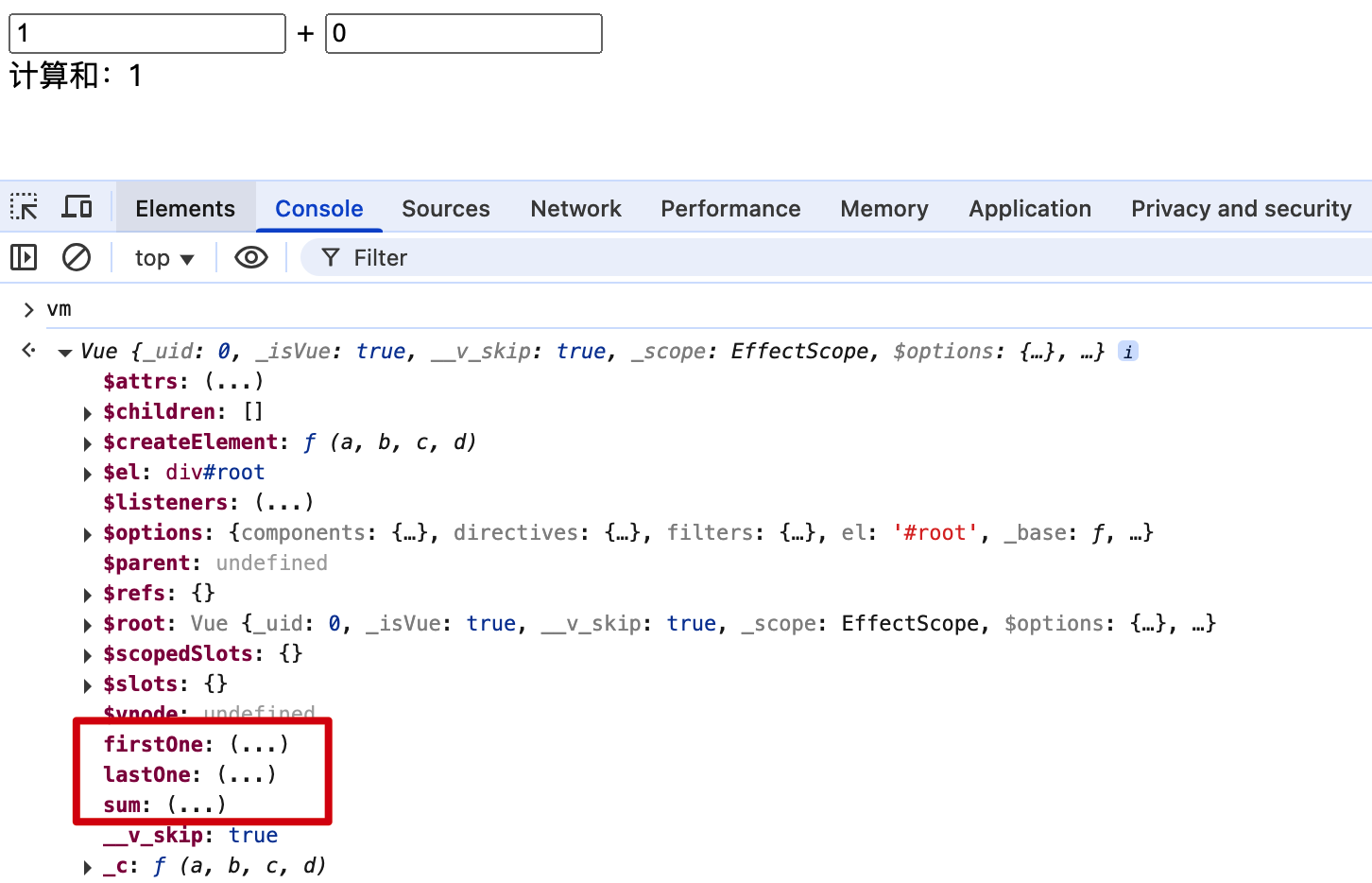Collapse the Vue object root triangle

(65, 353)
